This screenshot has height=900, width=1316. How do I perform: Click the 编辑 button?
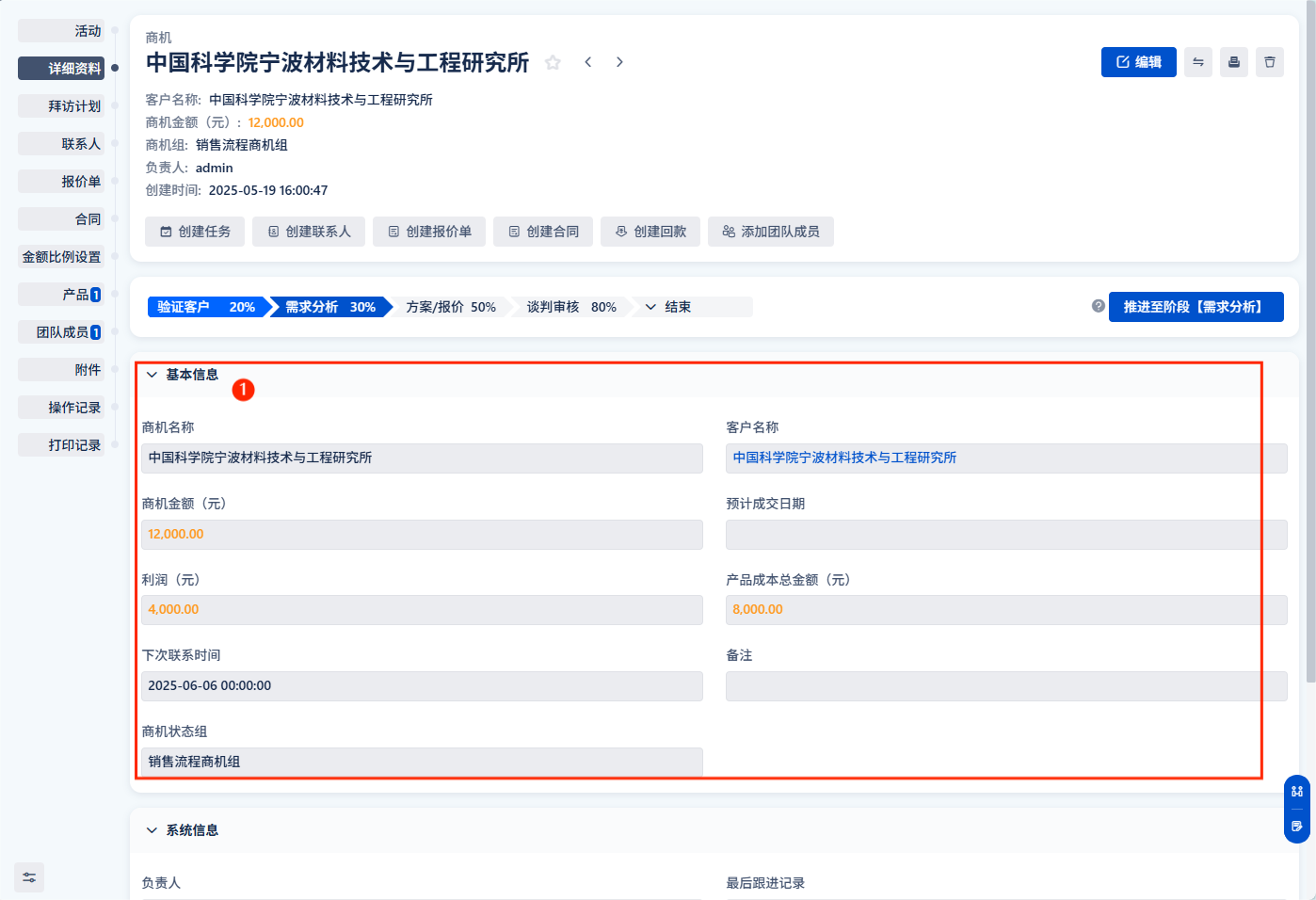(x=1139, y=62)
